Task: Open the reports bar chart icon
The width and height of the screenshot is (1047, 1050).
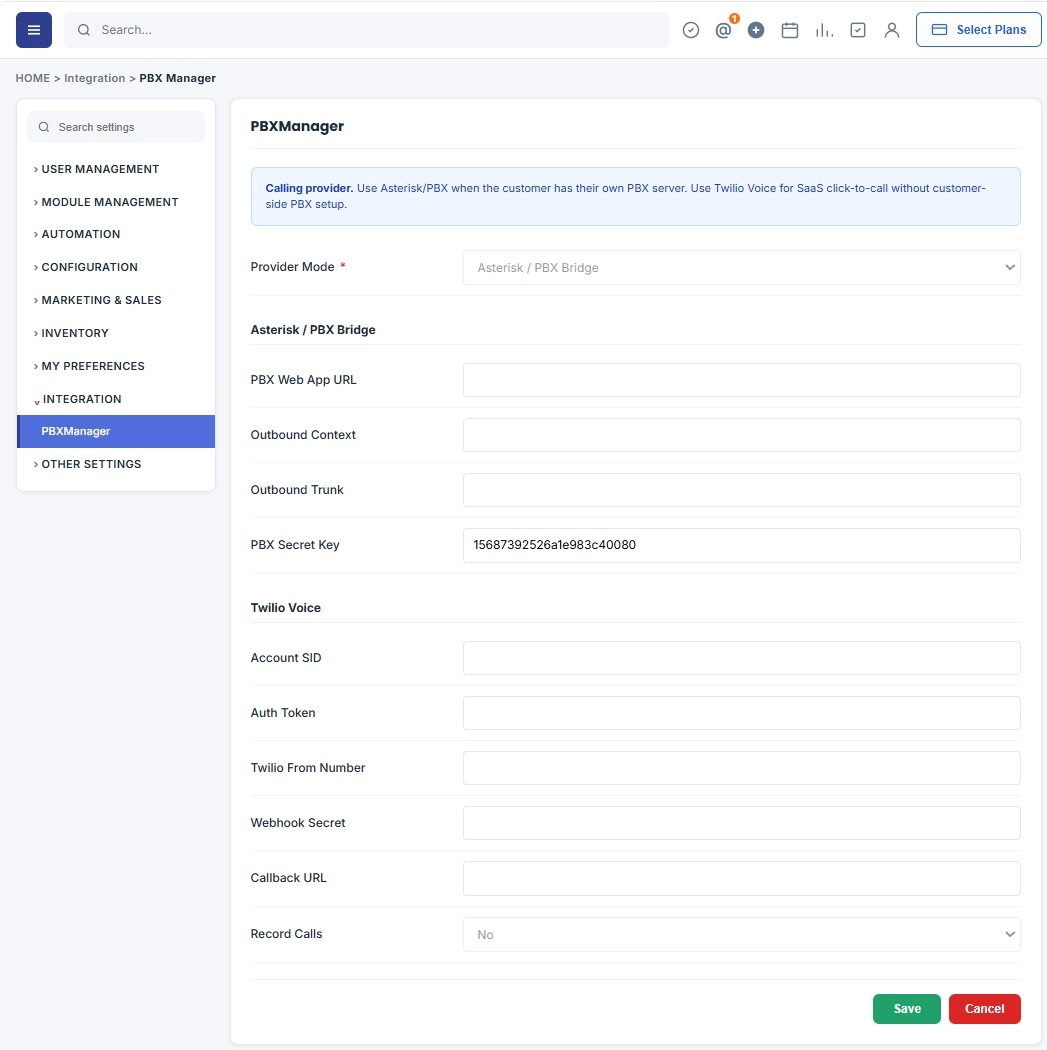Action: point(824,30)
